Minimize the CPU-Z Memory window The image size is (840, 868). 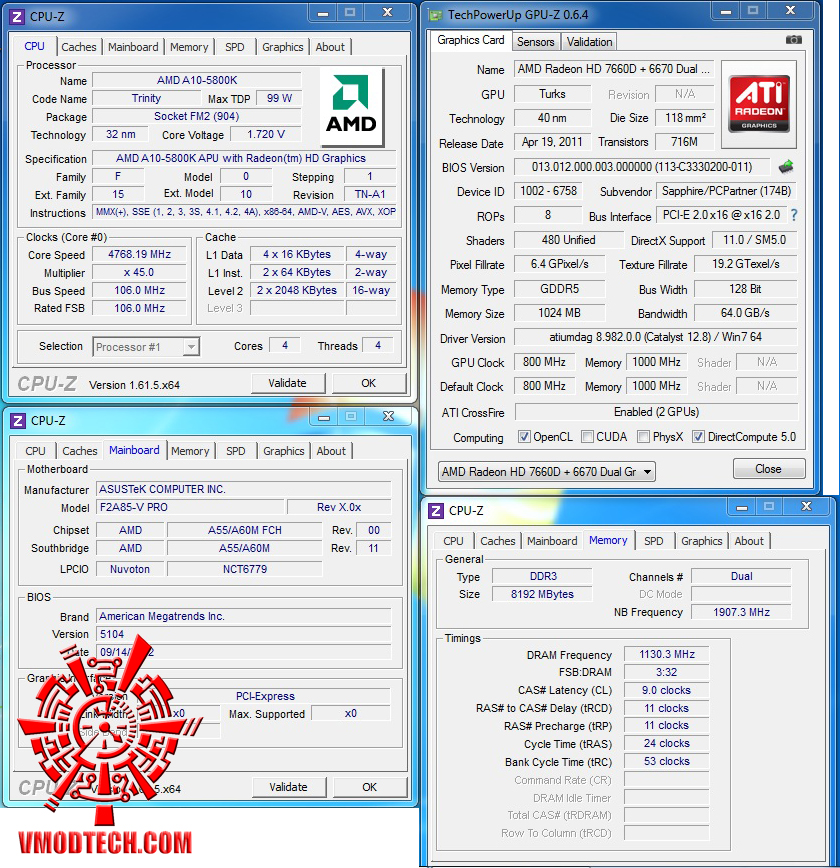[743, 507]
